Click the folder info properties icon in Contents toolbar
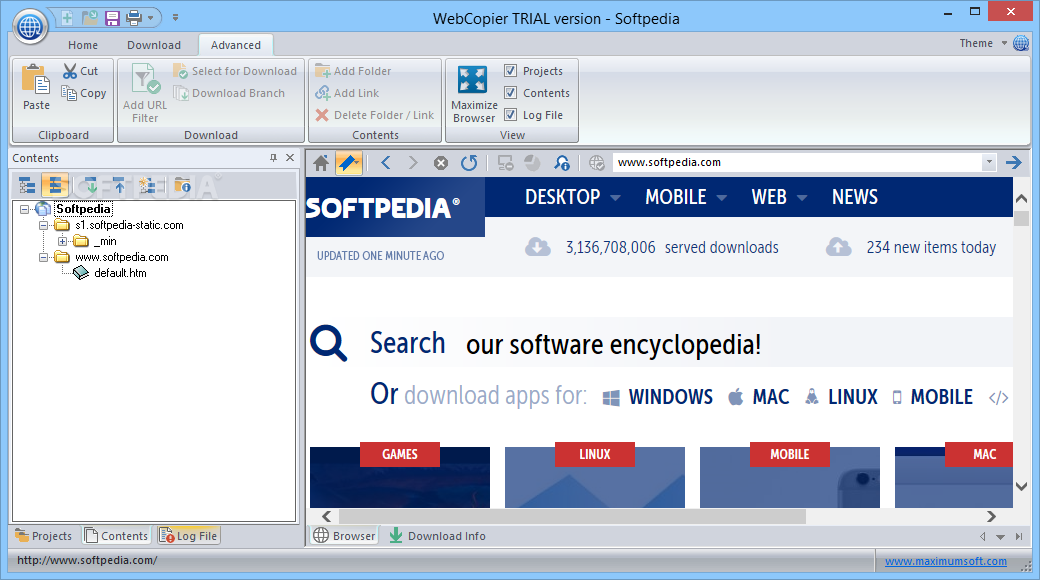The image size is (1040, 580). pos(182,185)
